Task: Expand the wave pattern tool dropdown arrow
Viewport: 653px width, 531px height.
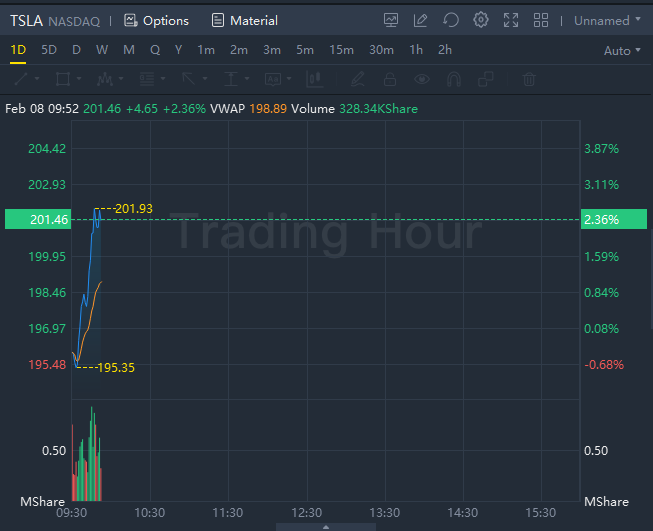Action: [x=121, y=78]
